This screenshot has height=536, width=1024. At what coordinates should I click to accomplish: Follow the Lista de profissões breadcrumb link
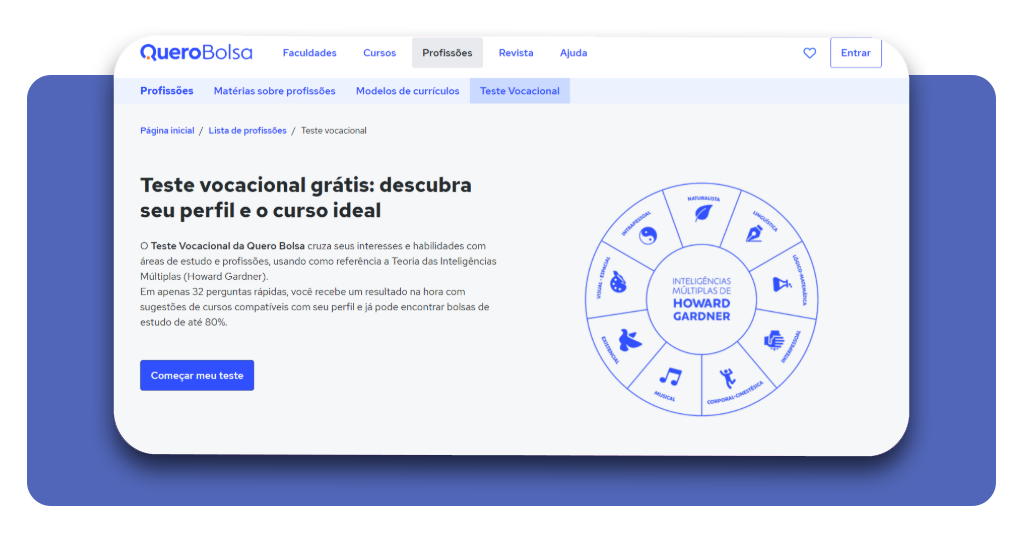[248, 131]
